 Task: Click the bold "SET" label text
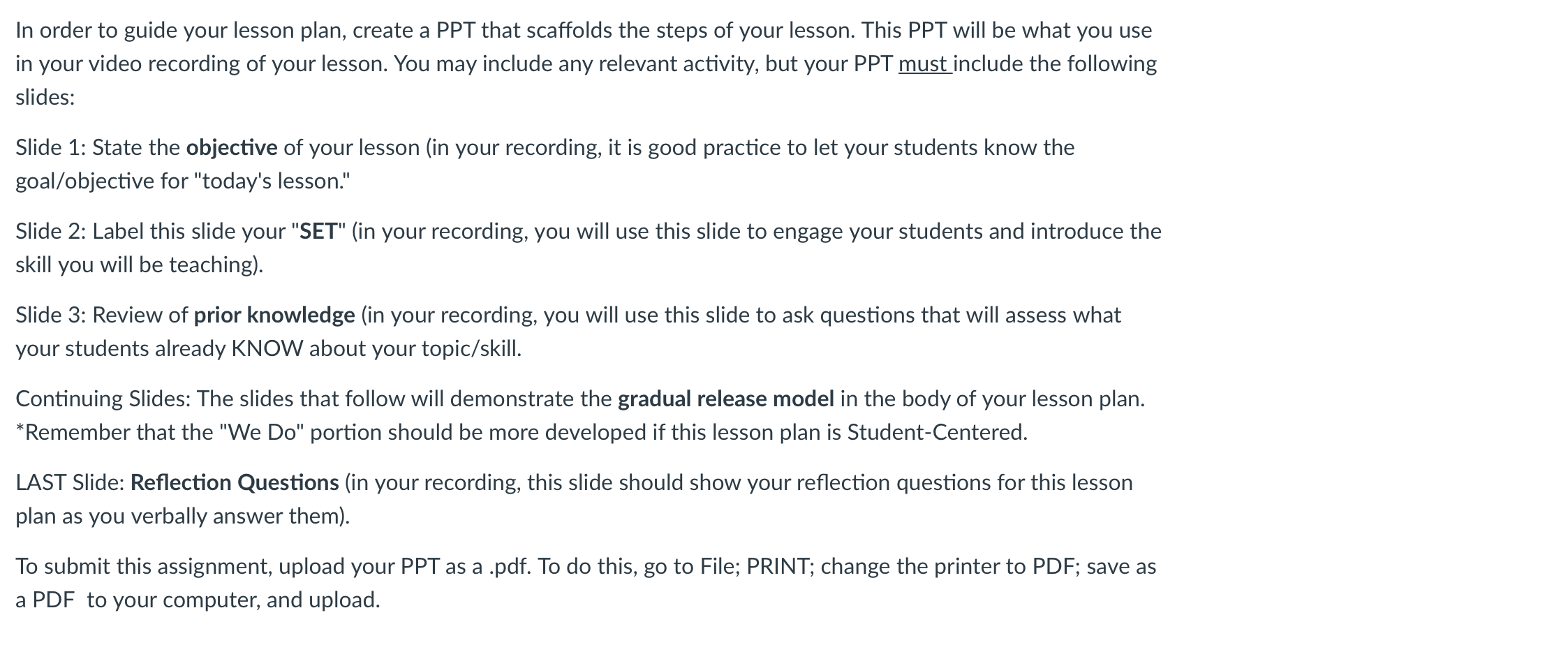(318, 232)
